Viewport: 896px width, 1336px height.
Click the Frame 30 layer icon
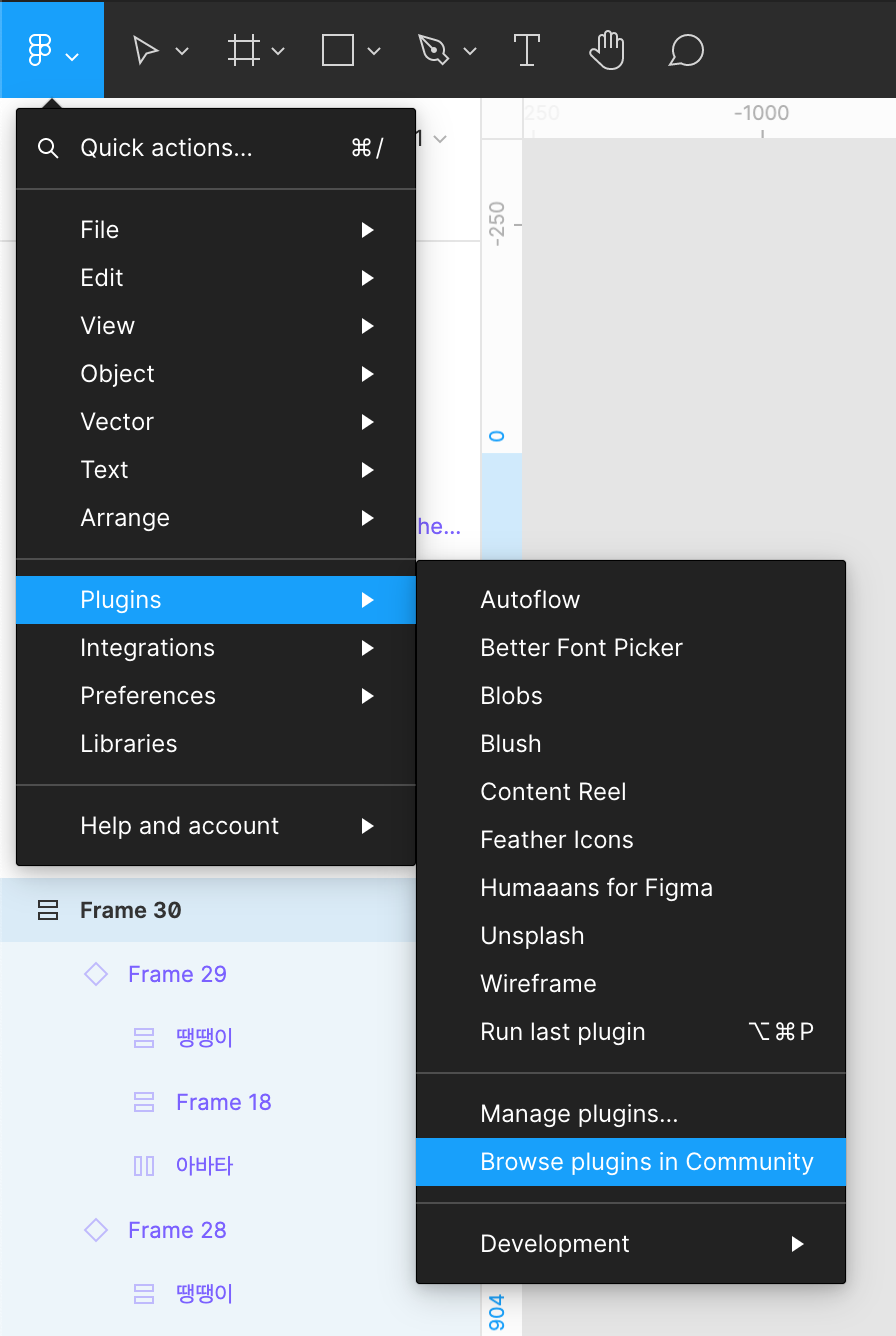tap(47, 910)
